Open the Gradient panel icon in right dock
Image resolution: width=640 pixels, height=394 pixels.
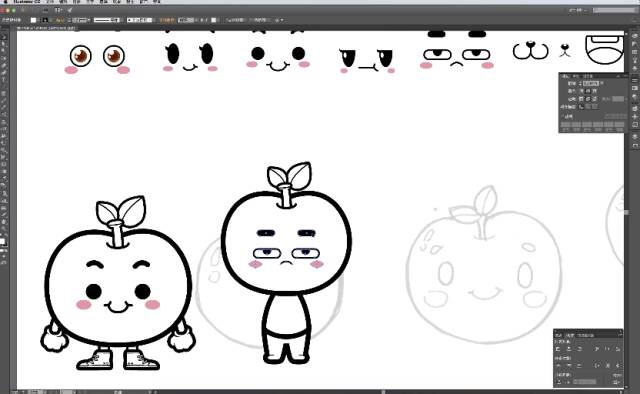[x=635, y=88]
